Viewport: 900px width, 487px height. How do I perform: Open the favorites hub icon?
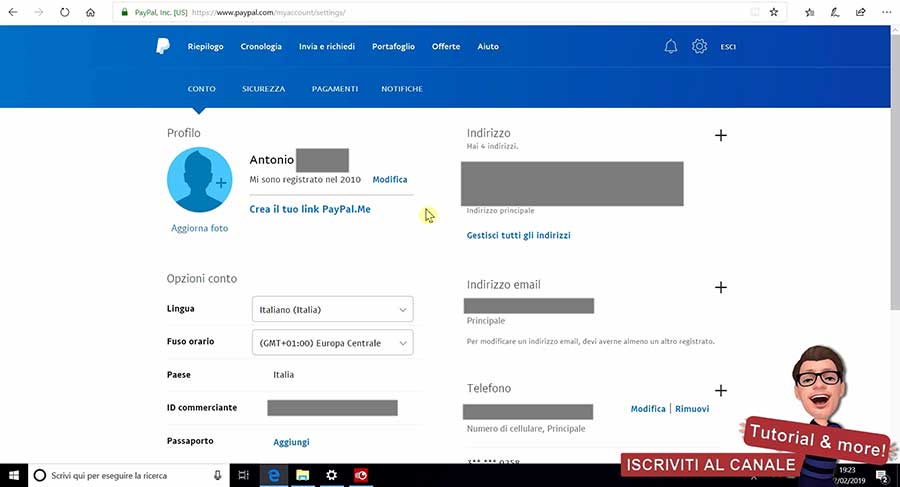point(809,12)
